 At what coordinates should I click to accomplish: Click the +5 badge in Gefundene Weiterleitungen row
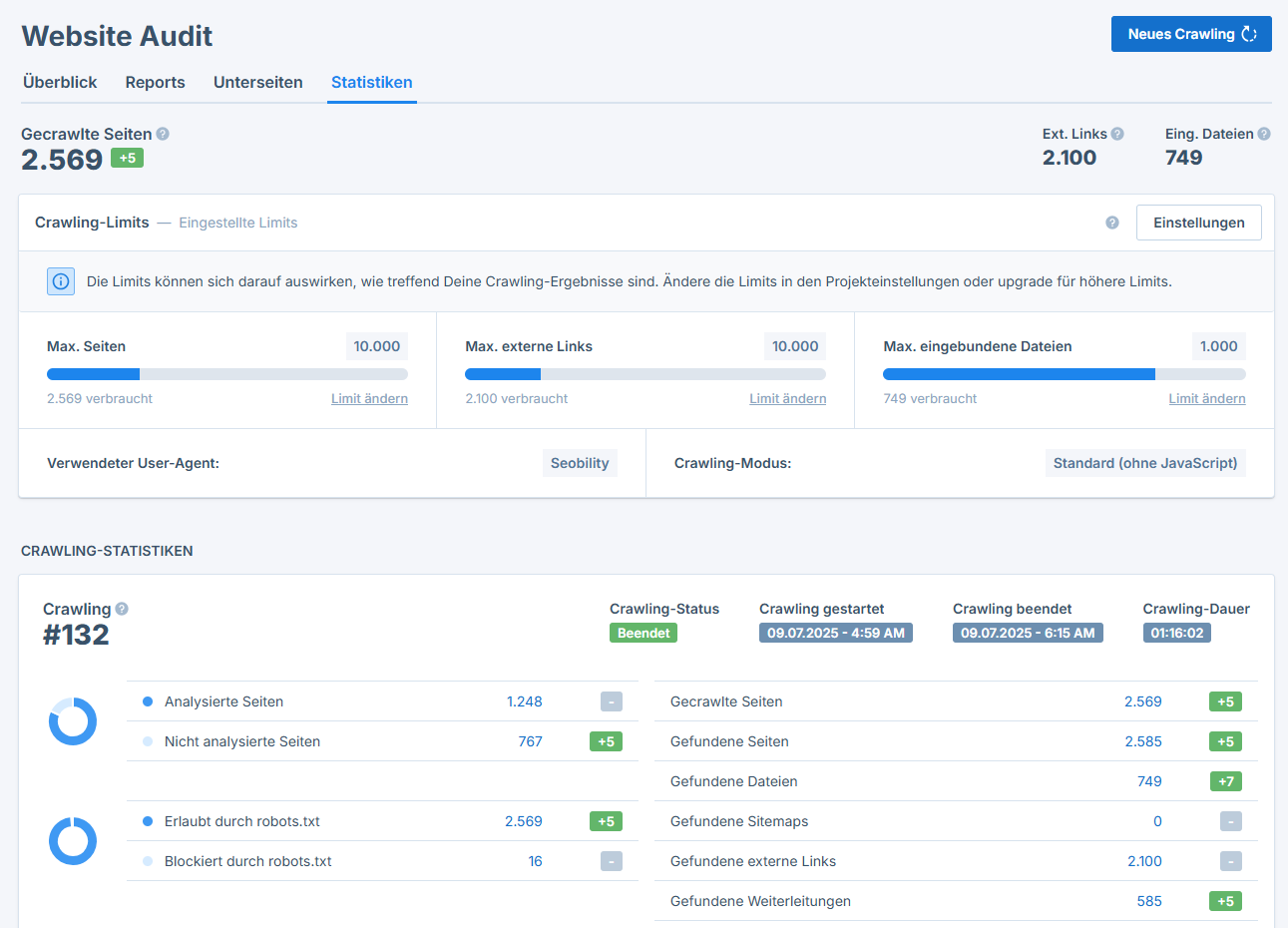(1225, 901)
